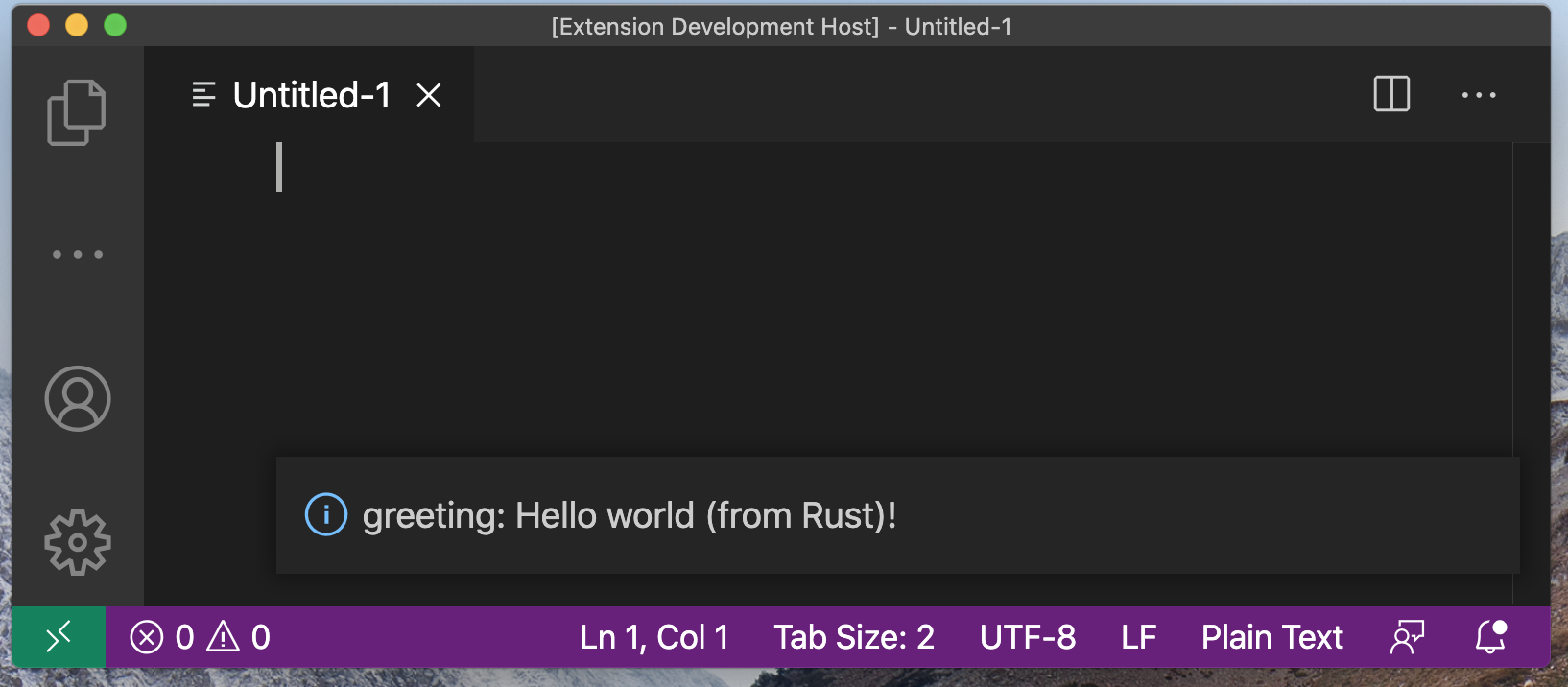Image resolution: width=1568 pixels, height=687 pixels.
Task: Open the green remote window indicator
Action: (59, 636)
